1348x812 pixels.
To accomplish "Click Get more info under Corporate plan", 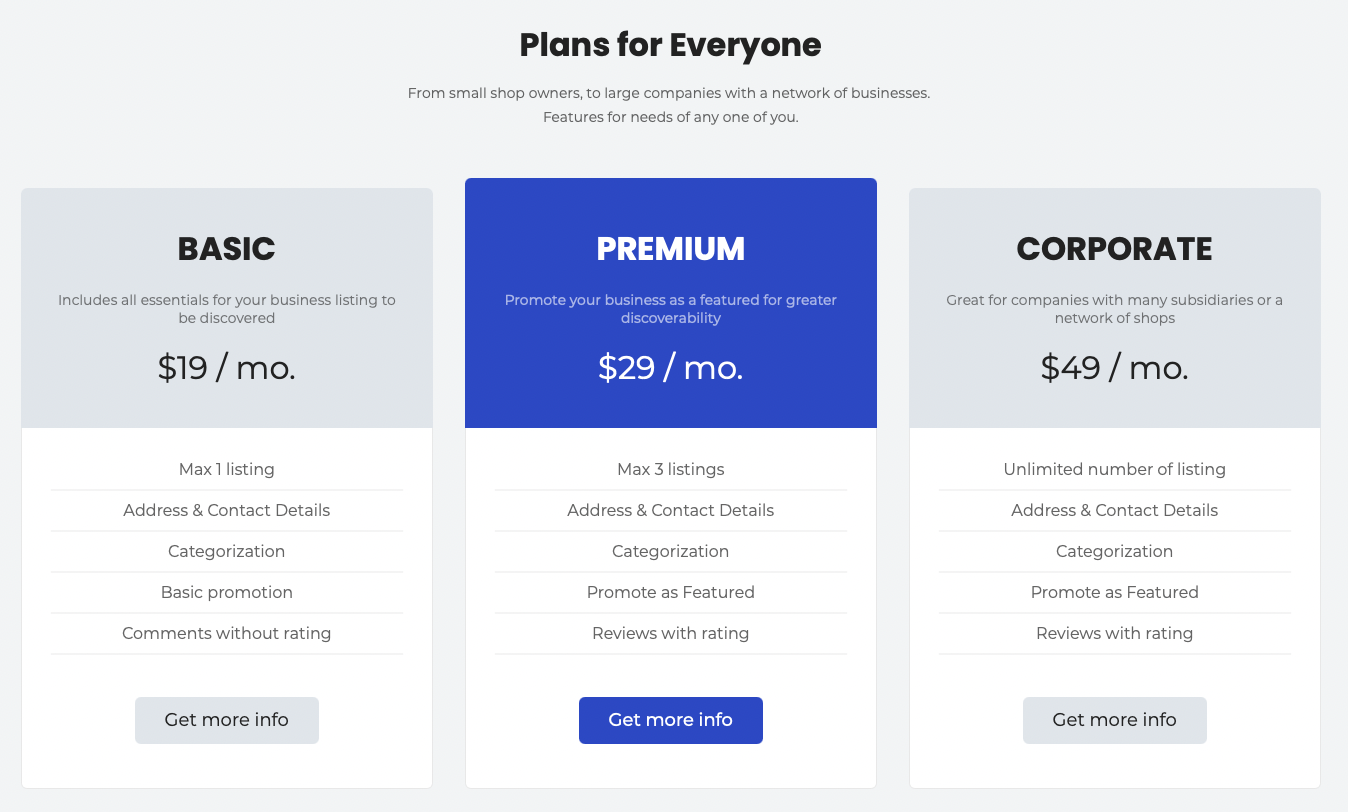I will coord(1115,720).
